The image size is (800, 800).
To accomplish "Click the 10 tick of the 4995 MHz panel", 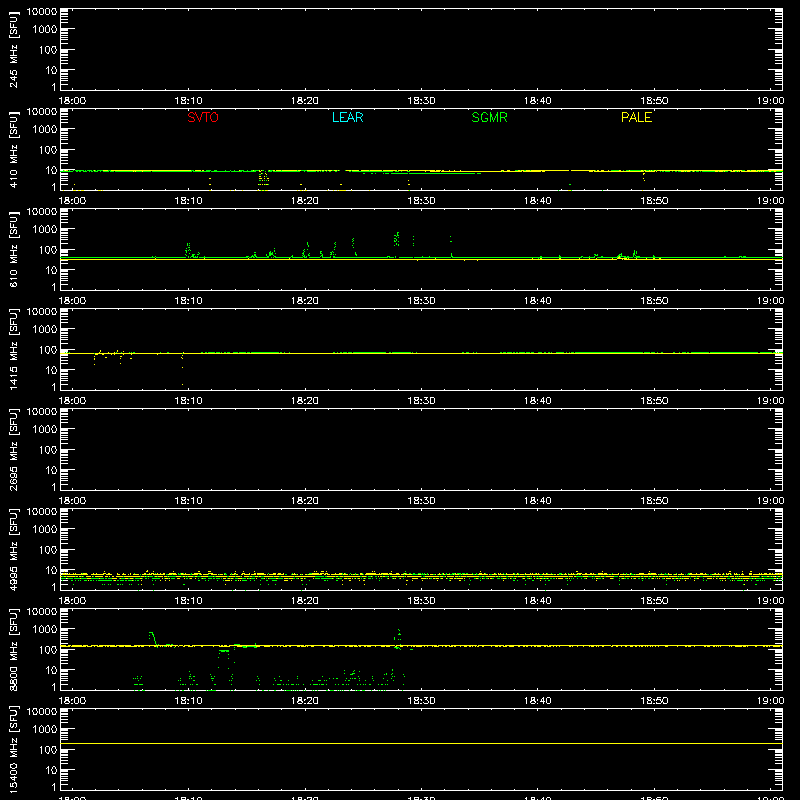I will point(52,570).
